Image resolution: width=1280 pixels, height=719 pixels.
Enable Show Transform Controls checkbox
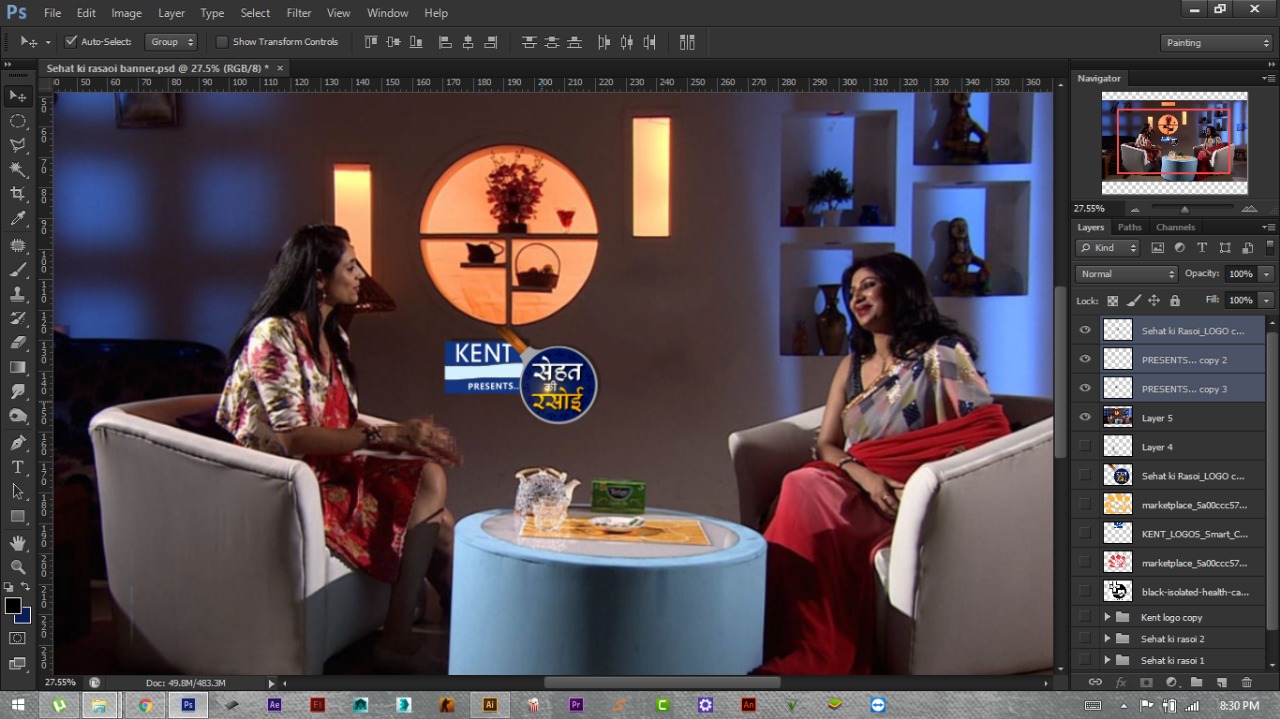(x=222, y=42)
